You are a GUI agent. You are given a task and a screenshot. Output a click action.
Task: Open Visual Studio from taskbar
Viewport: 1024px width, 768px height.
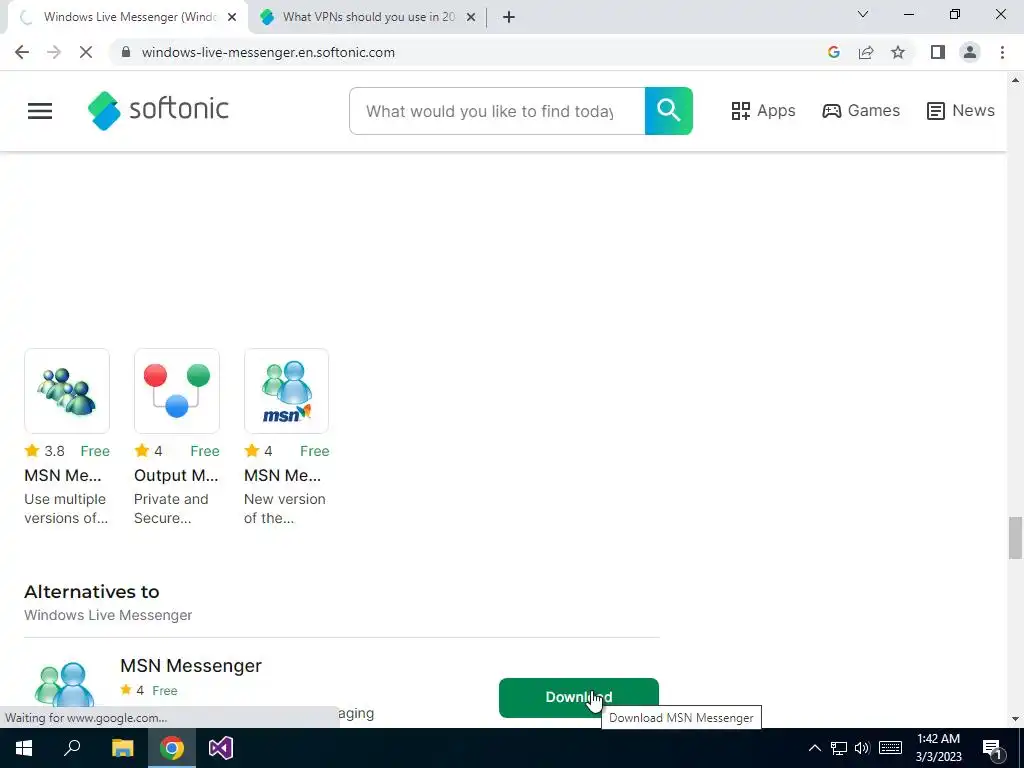221,748
